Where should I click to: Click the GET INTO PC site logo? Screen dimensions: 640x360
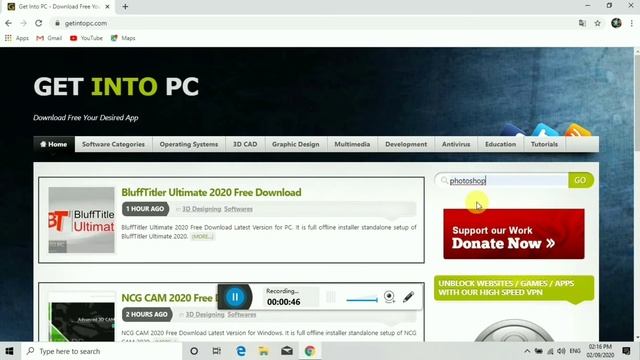116,87
